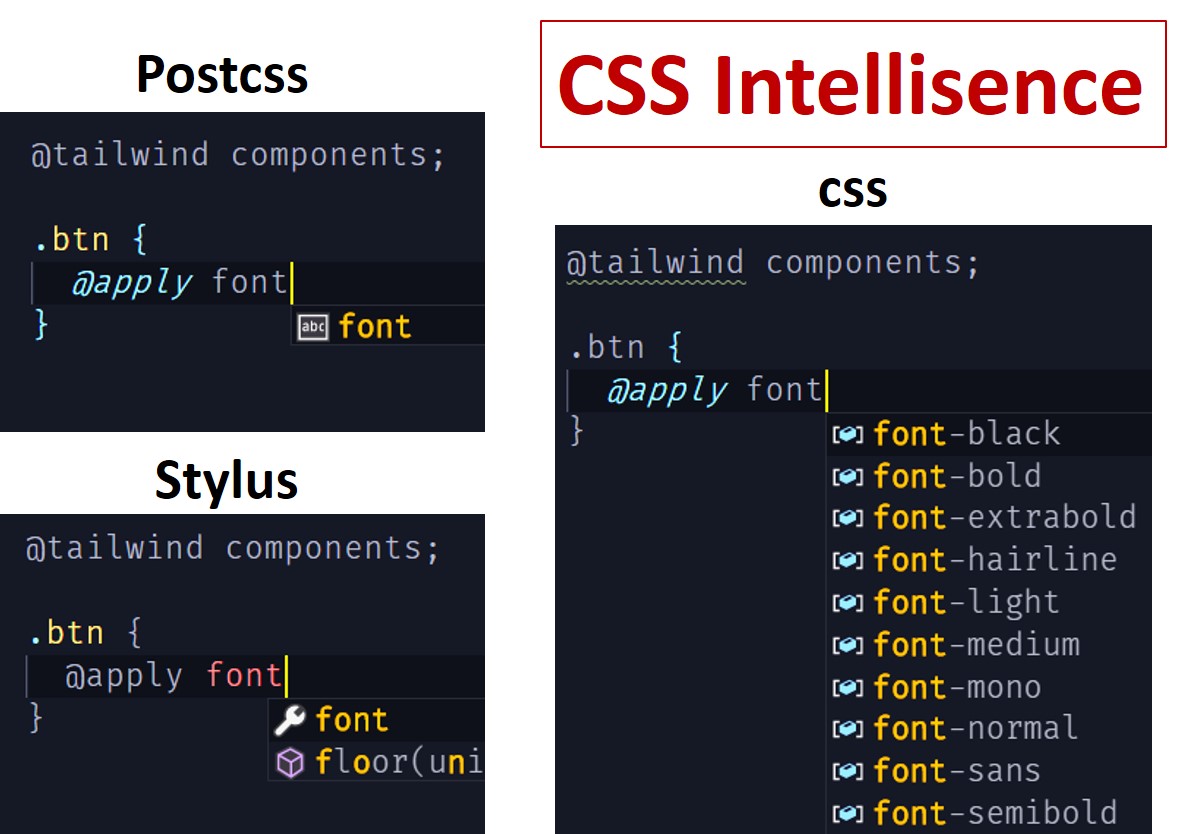Click the icon beside font-extrabold
Viewport: 1200px width, 834px height.
(848, 519)
